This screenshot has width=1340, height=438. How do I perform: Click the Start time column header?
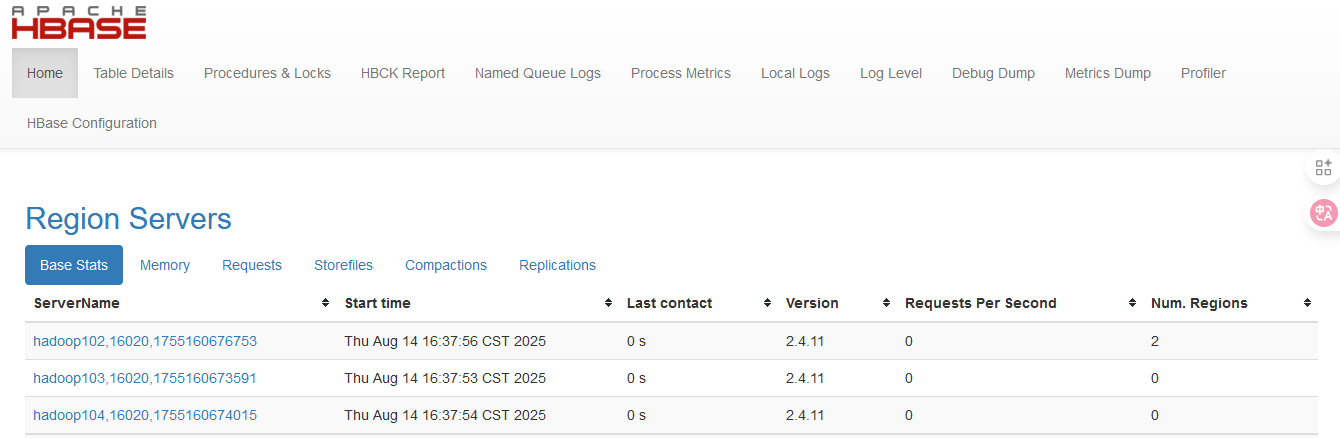click(x=377, y=303)
